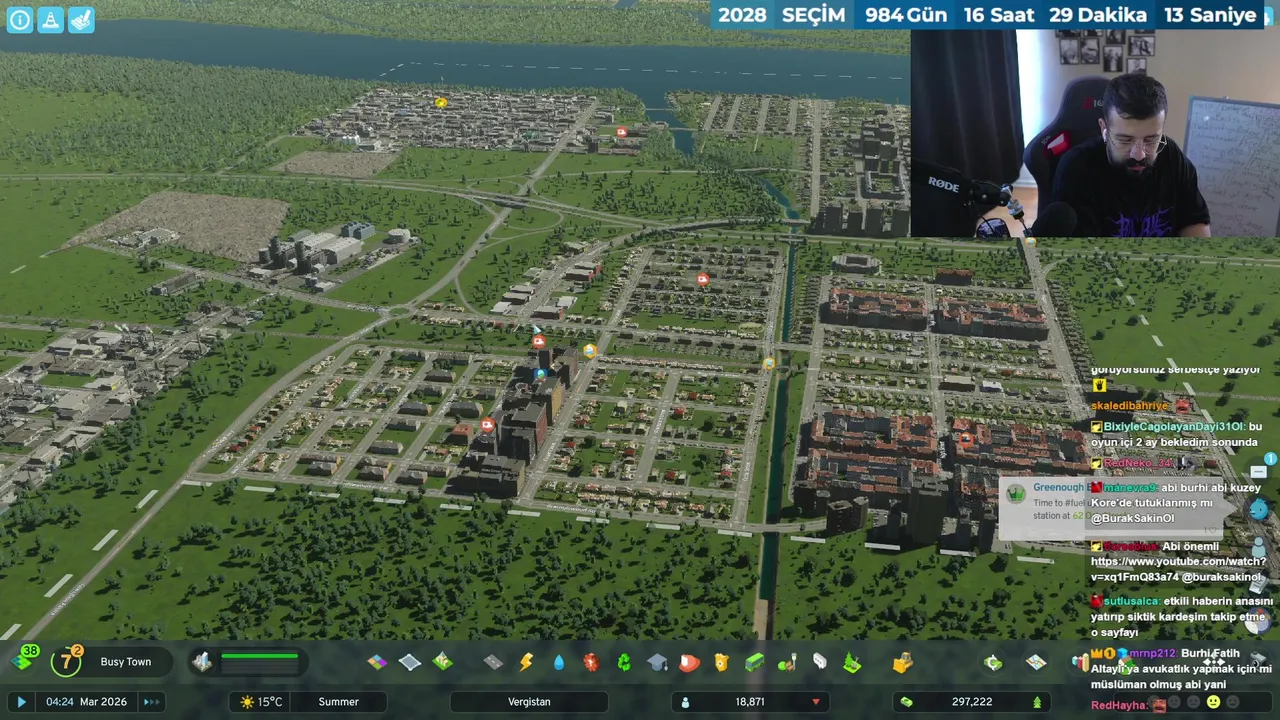Open the Transportation Overview map icon

pyautogui.click(x=1036, y=662)
